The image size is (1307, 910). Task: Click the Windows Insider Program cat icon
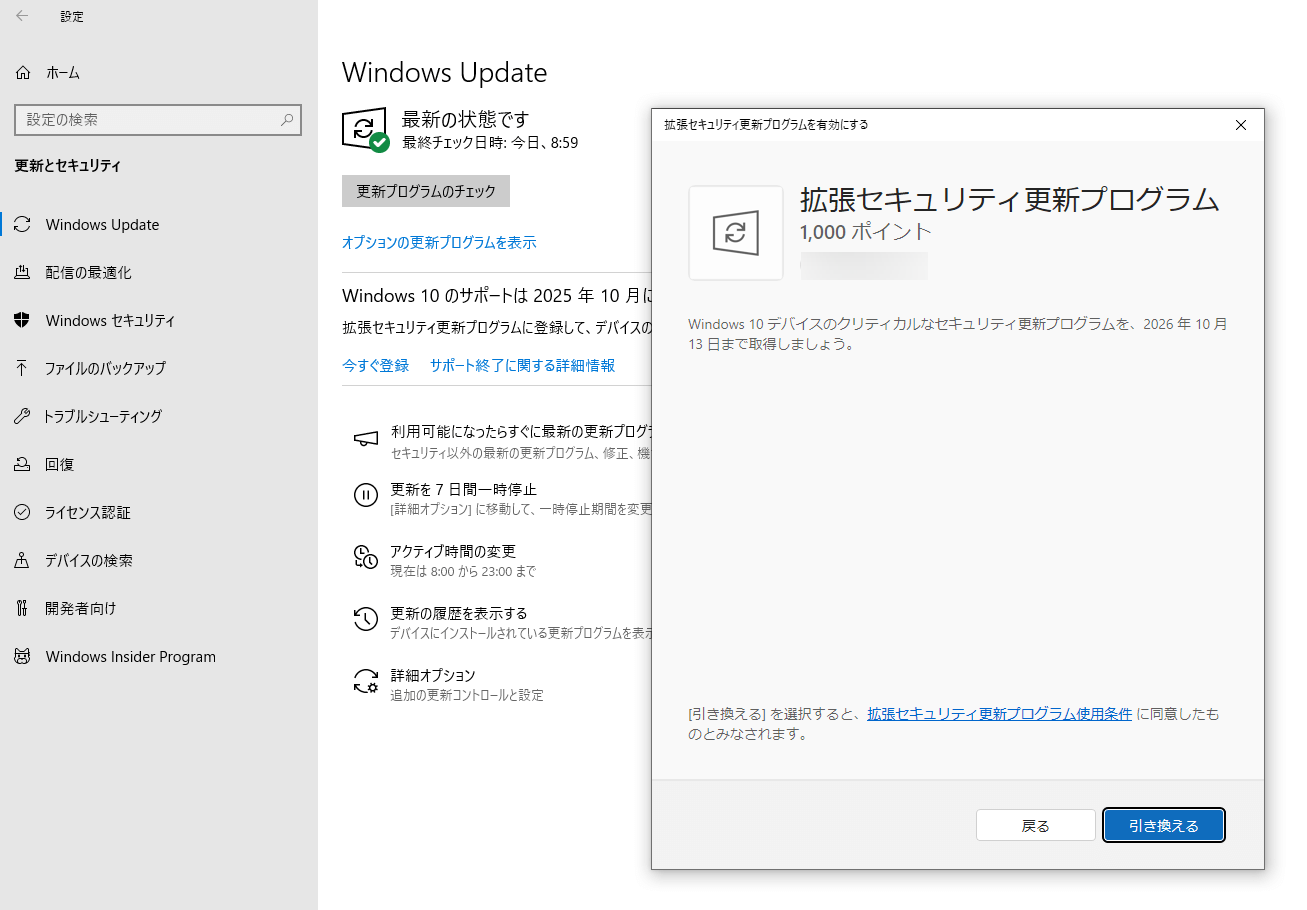(22, 657)
